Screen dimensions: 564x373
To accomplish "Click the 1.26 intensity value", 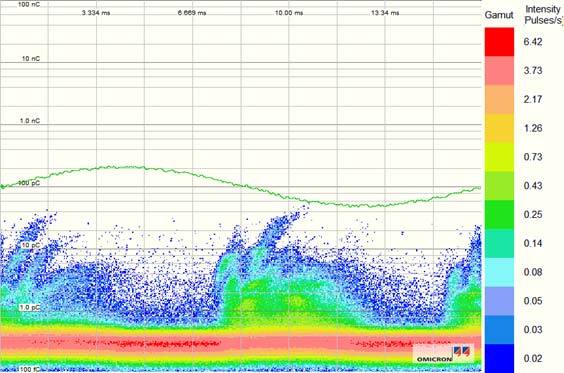I will coord(533,128).
